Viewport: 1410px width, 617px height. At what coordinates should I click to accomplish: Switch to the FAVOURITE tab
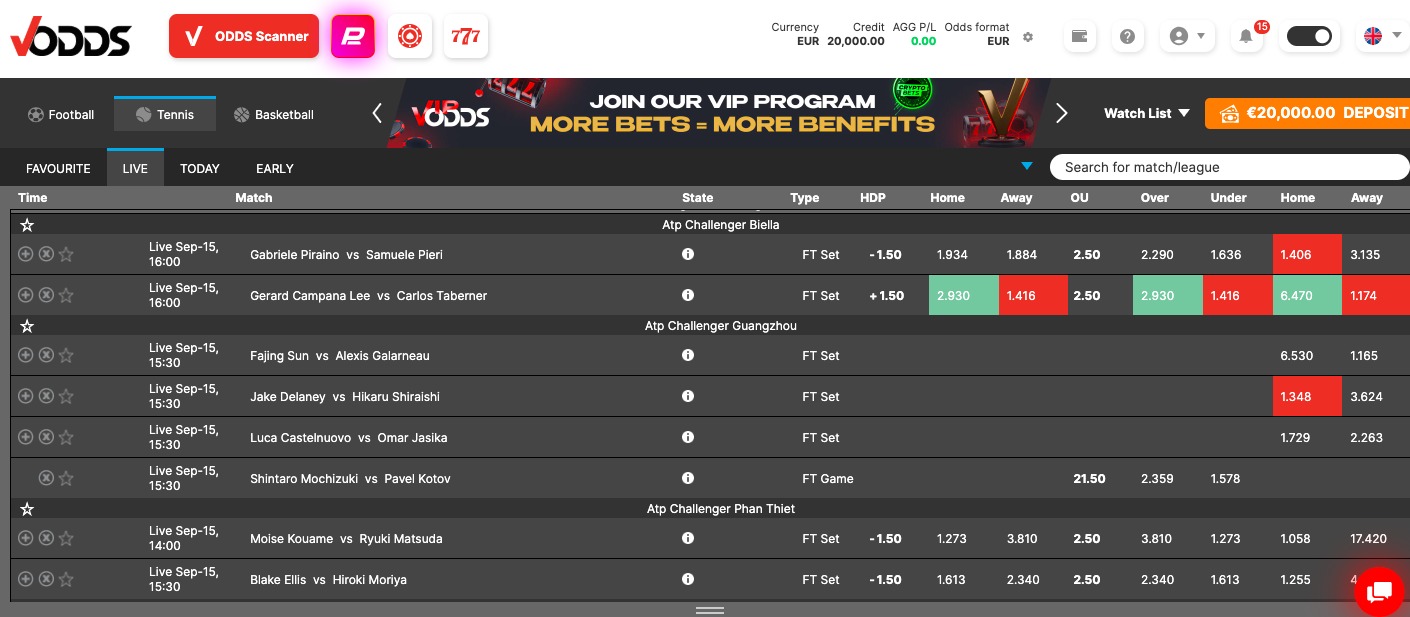pyautogui.click(x=58, y=168)
